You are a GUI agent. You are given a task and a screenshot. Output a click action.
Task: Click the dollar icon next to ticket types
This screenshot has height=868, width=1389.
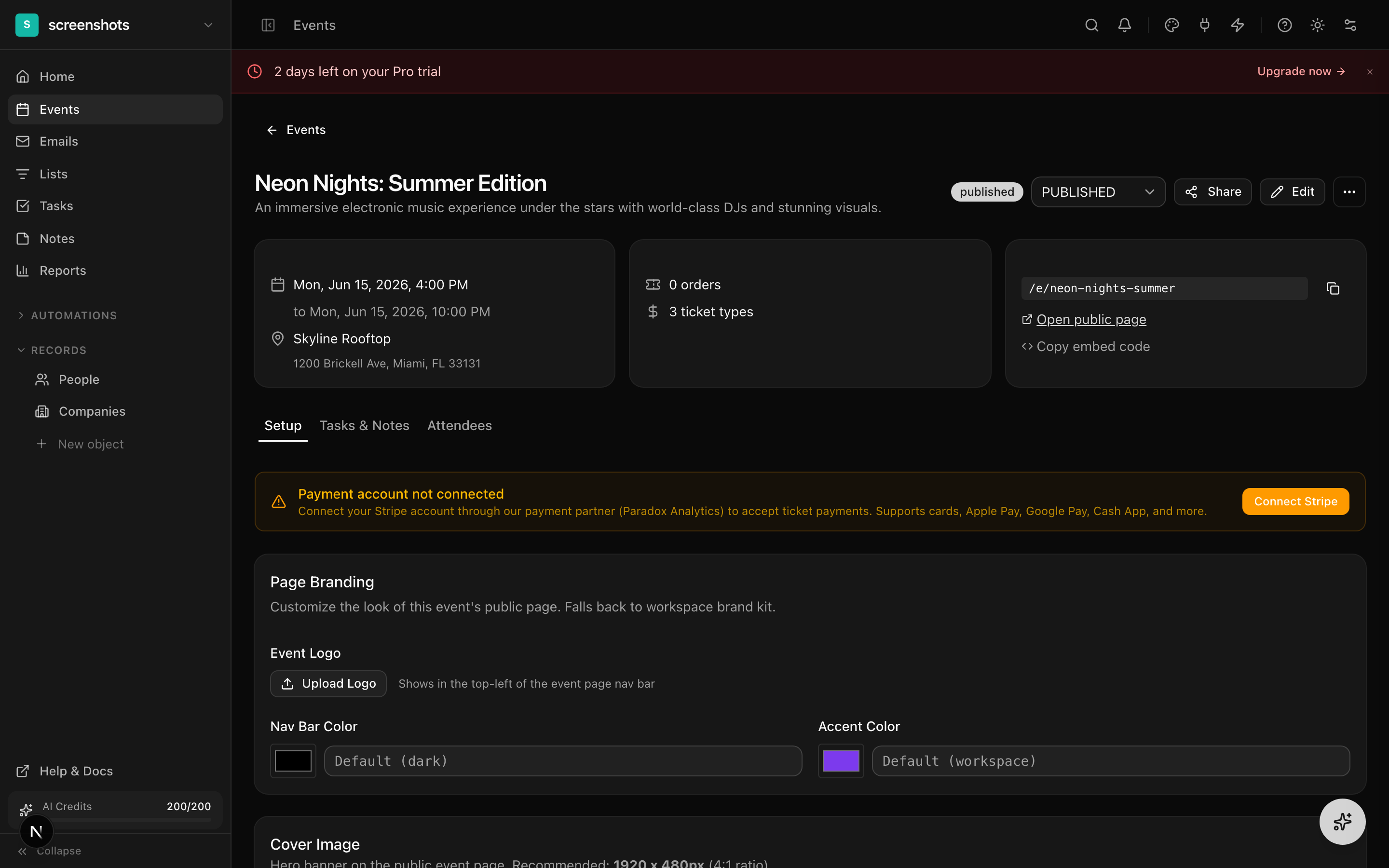click(x=653, y=312)
